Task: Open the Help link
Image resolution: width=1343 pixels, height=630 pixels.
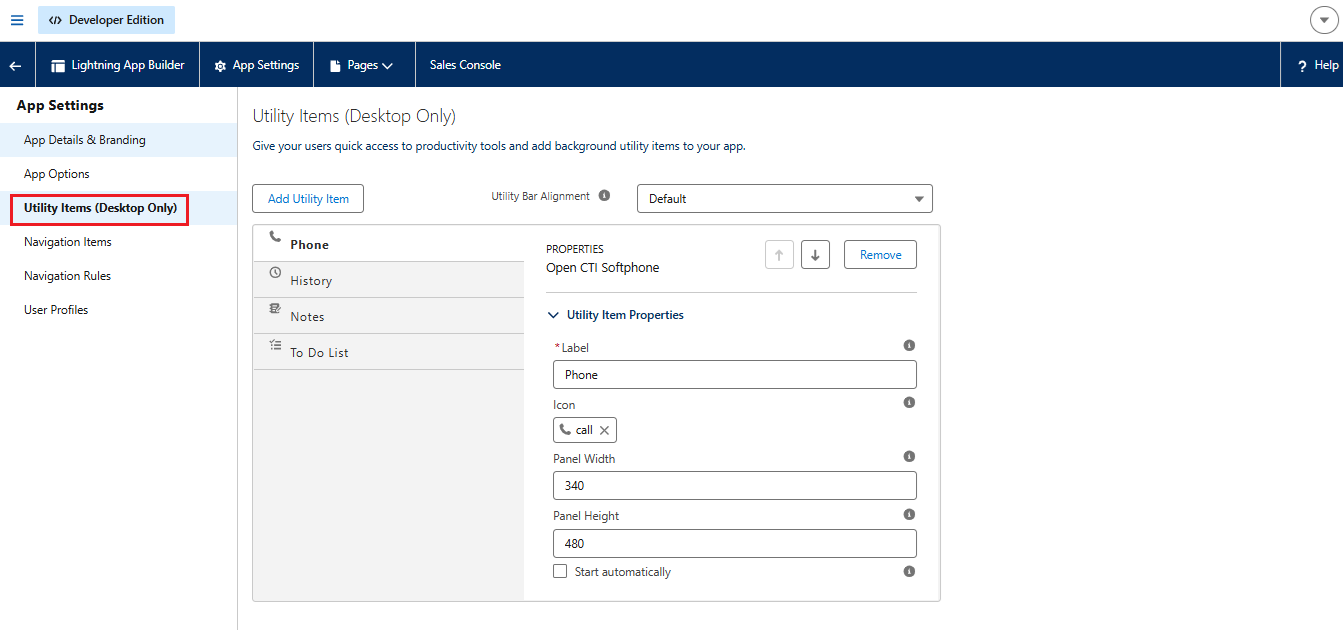Action: pyautogui.click(x=1318, y=65)
